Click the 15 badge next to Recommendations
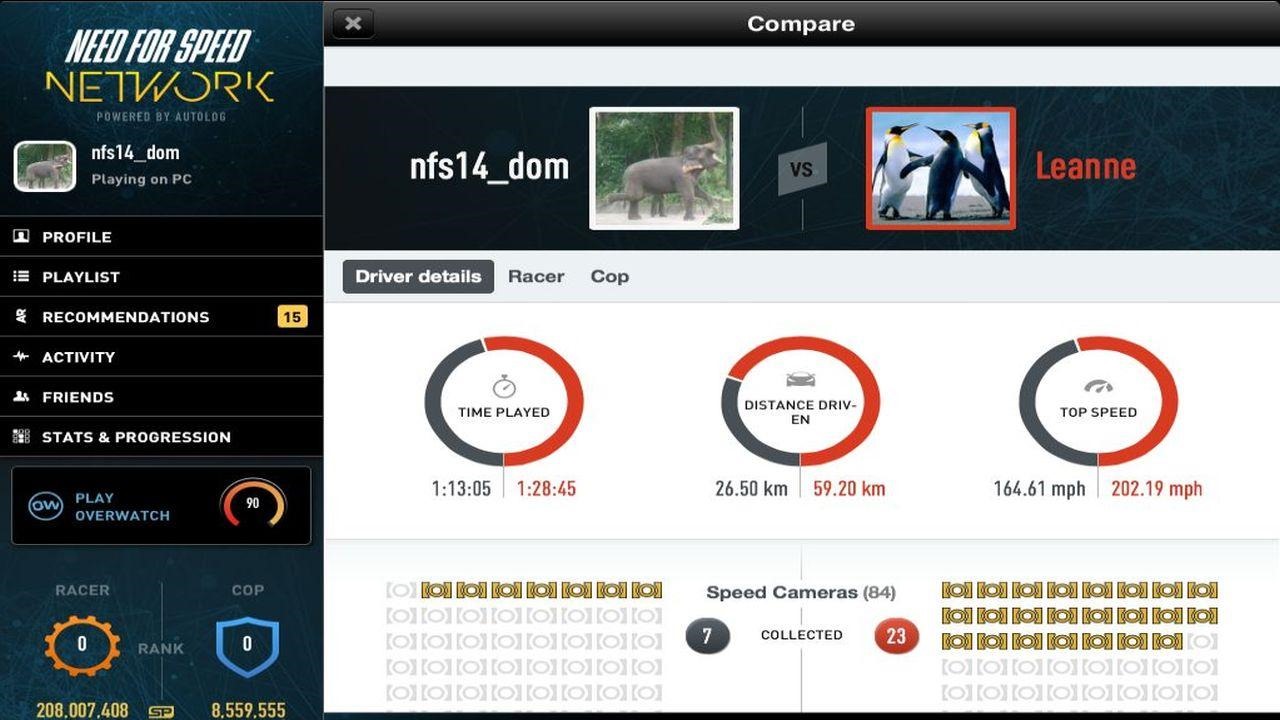The width and height of the screenshot is (1280, 720). click(x=292, y=317)
